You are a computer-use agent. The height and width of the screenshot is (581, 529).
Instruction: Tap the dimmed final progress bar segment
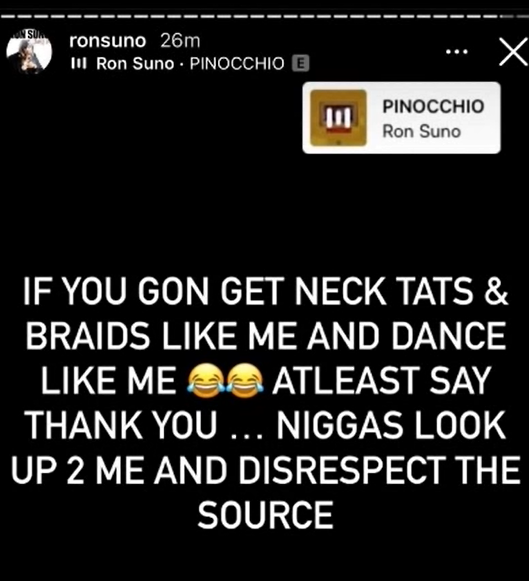click(x=521, y=16)
